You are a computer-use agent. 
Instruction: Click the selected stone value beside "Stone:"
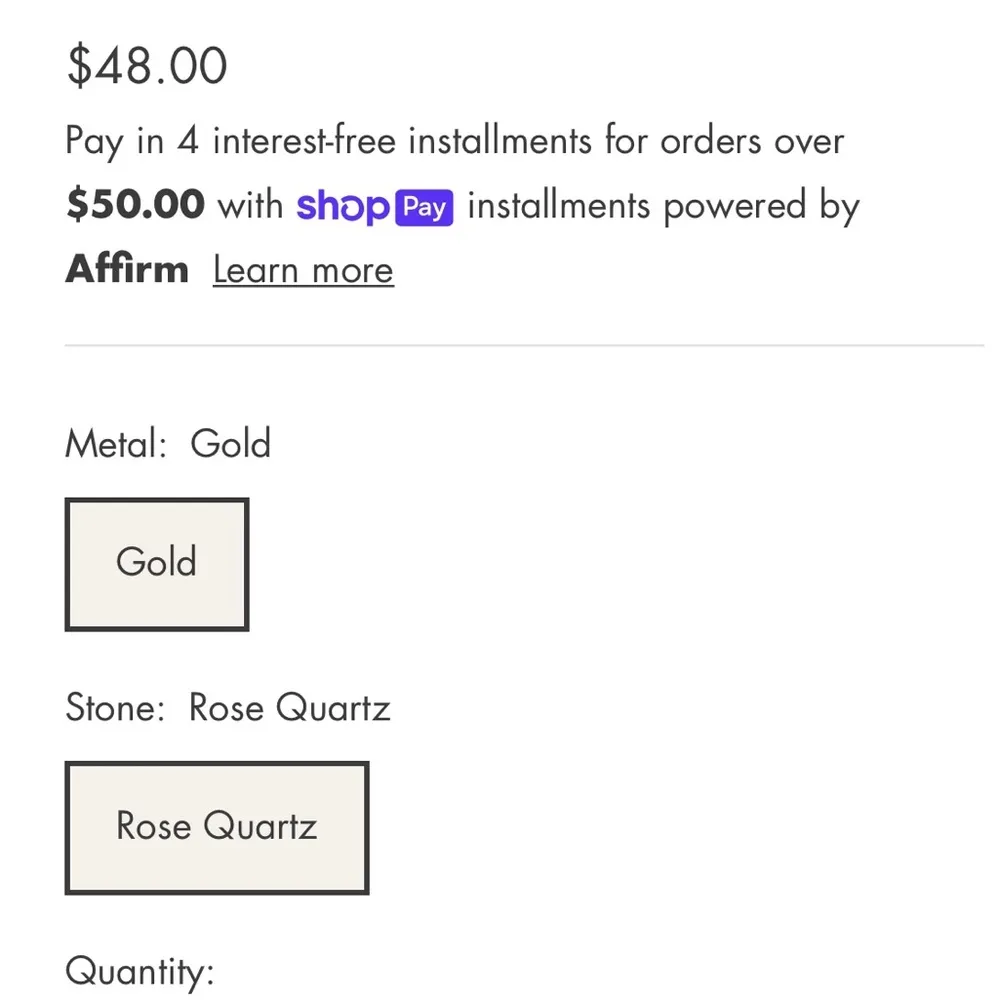(x=290, y=708)
